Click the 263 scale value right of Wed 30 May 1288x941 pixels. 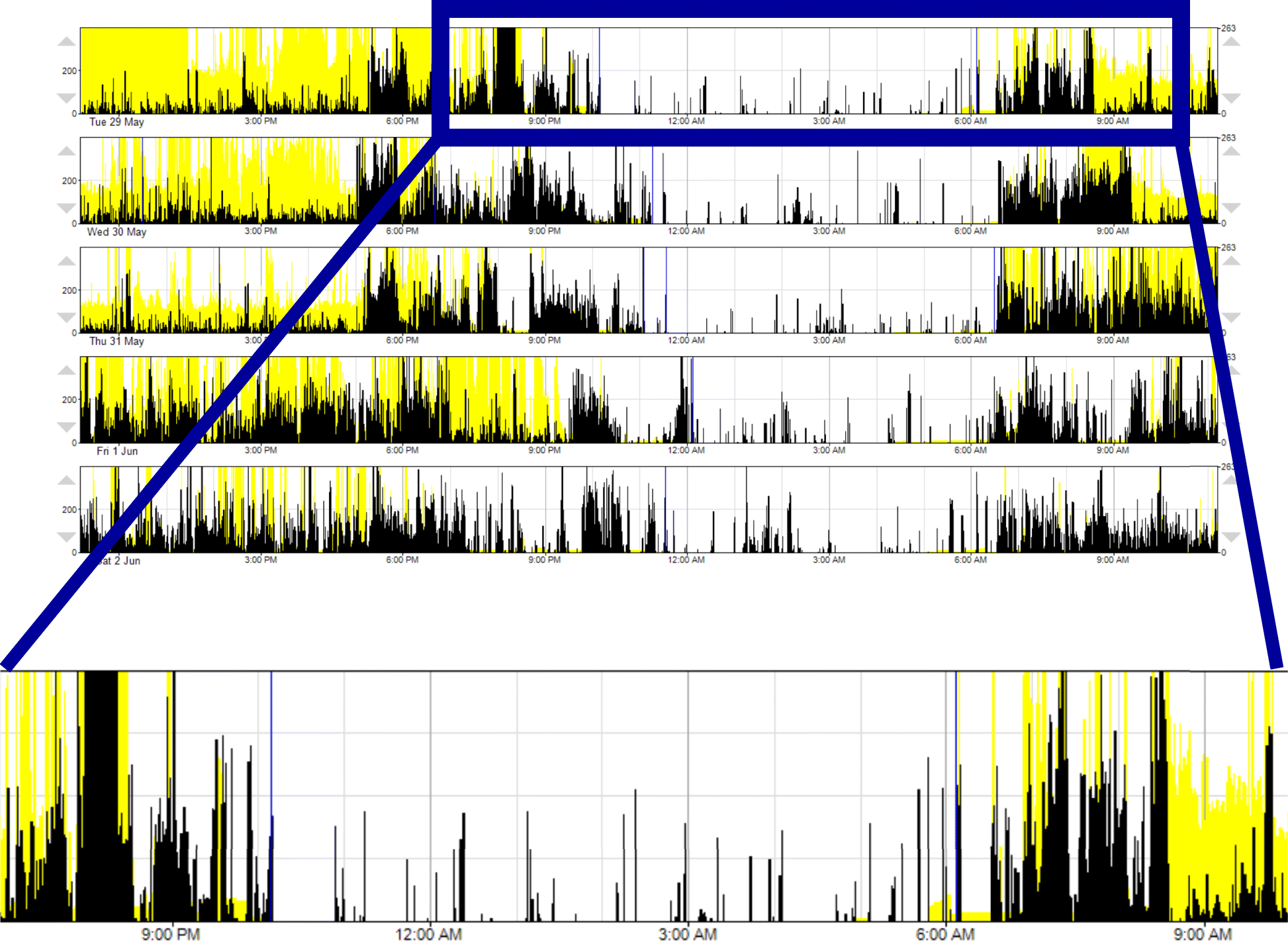click(x=1228, y=138)
